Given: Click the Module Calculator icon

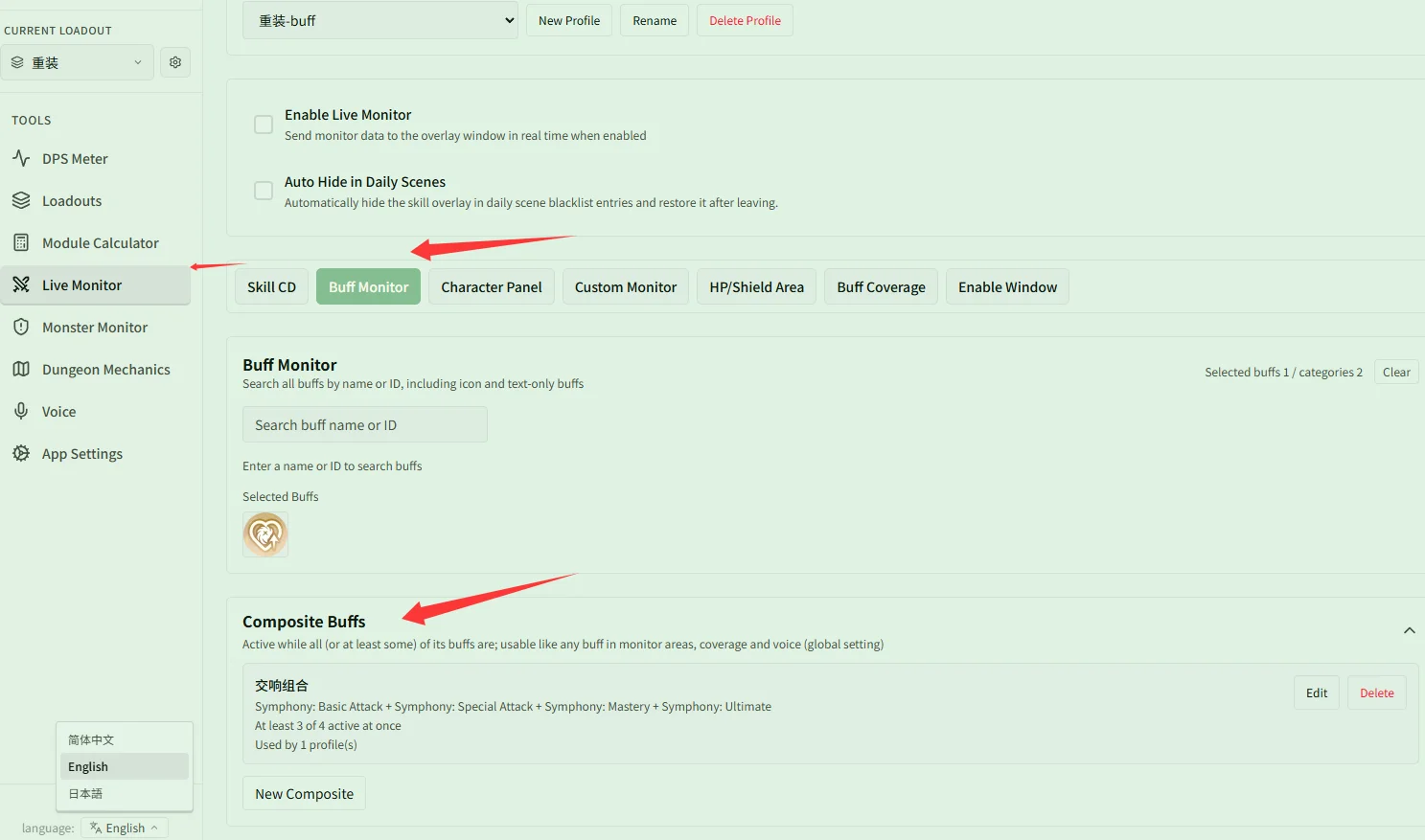Looking at the screenshot, I should 21,242.
